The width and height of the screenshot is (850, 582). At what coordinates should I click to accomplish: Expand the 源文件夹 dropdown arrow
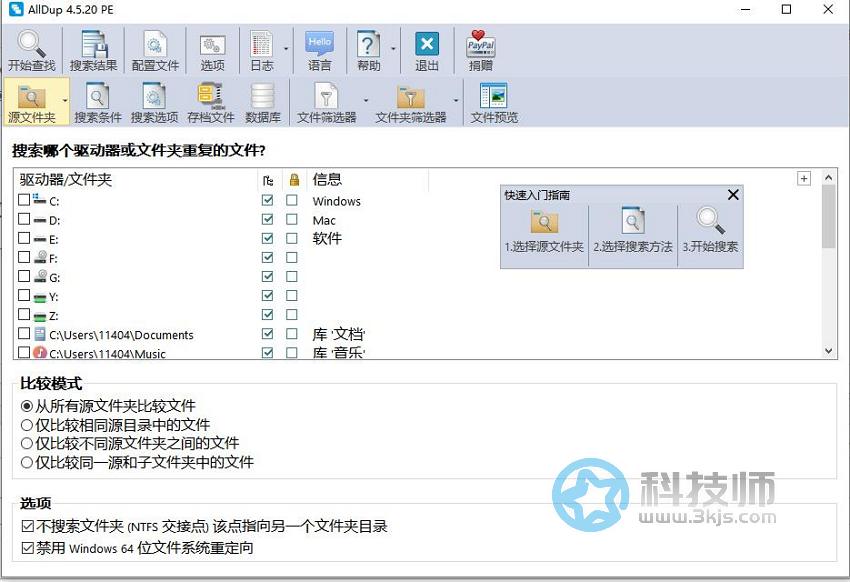coord(65,101)
